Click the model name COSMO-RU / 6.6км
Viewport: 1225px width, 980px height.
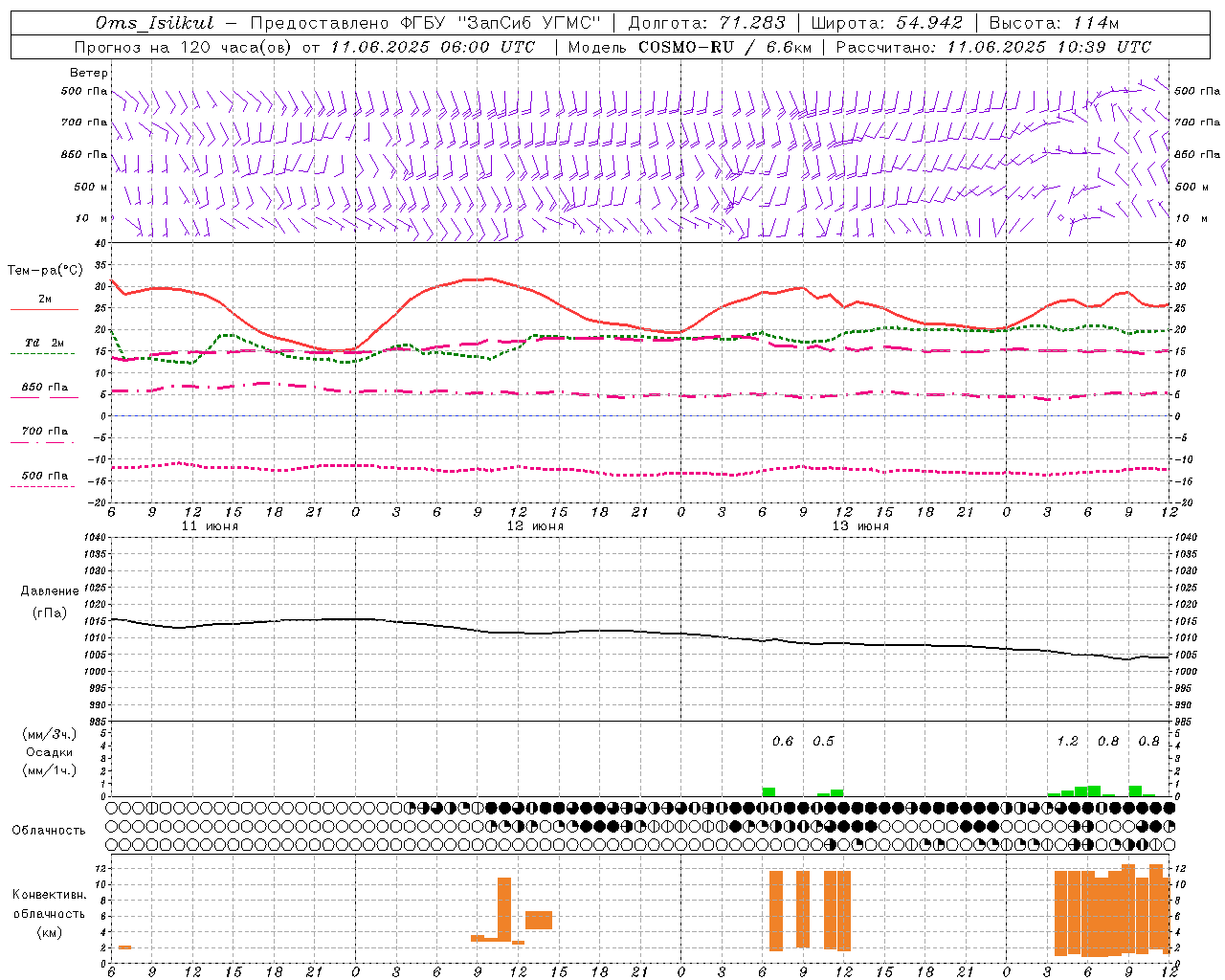coord(724,47)
